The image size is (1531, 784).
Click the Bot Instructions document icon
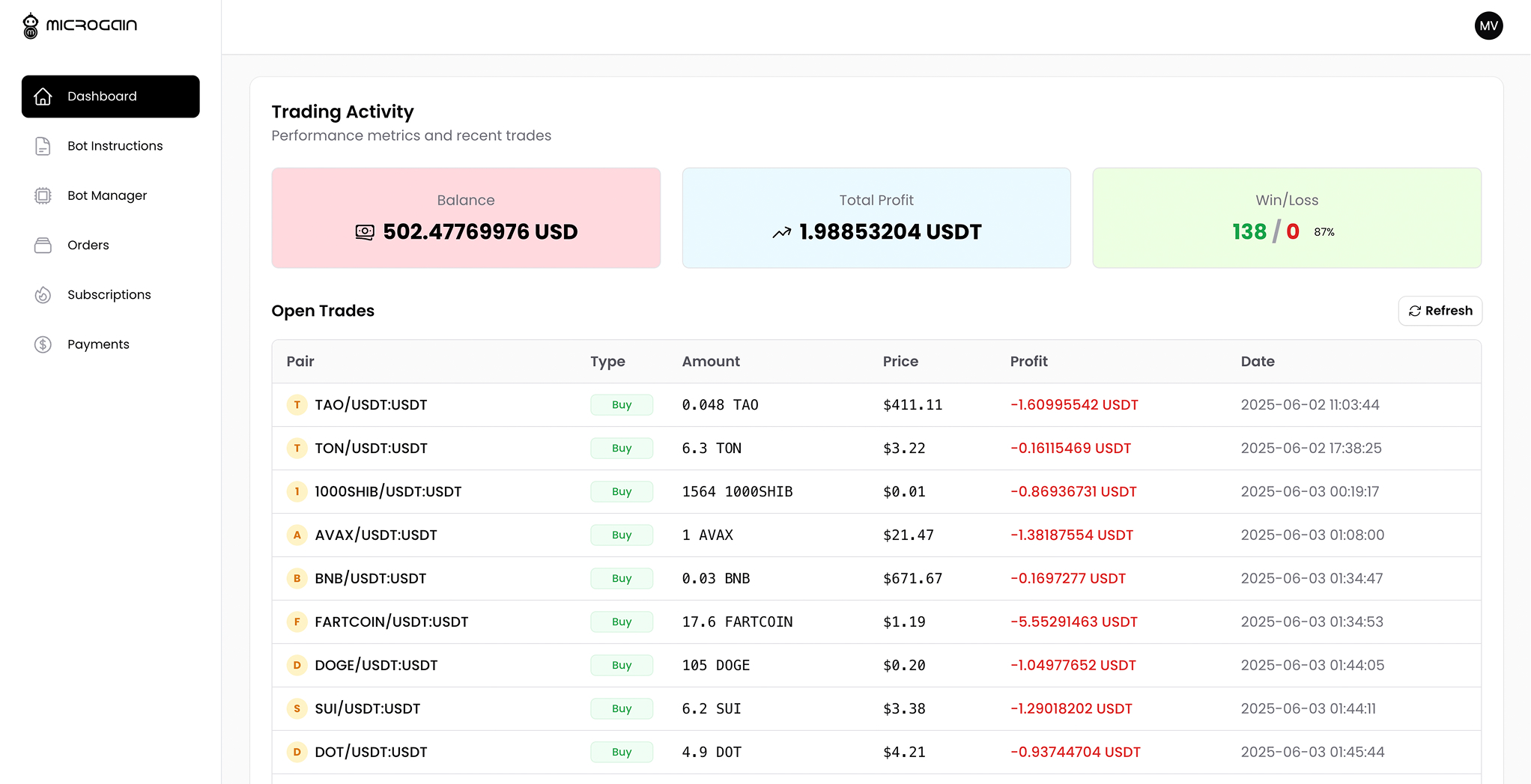[43, 146]
